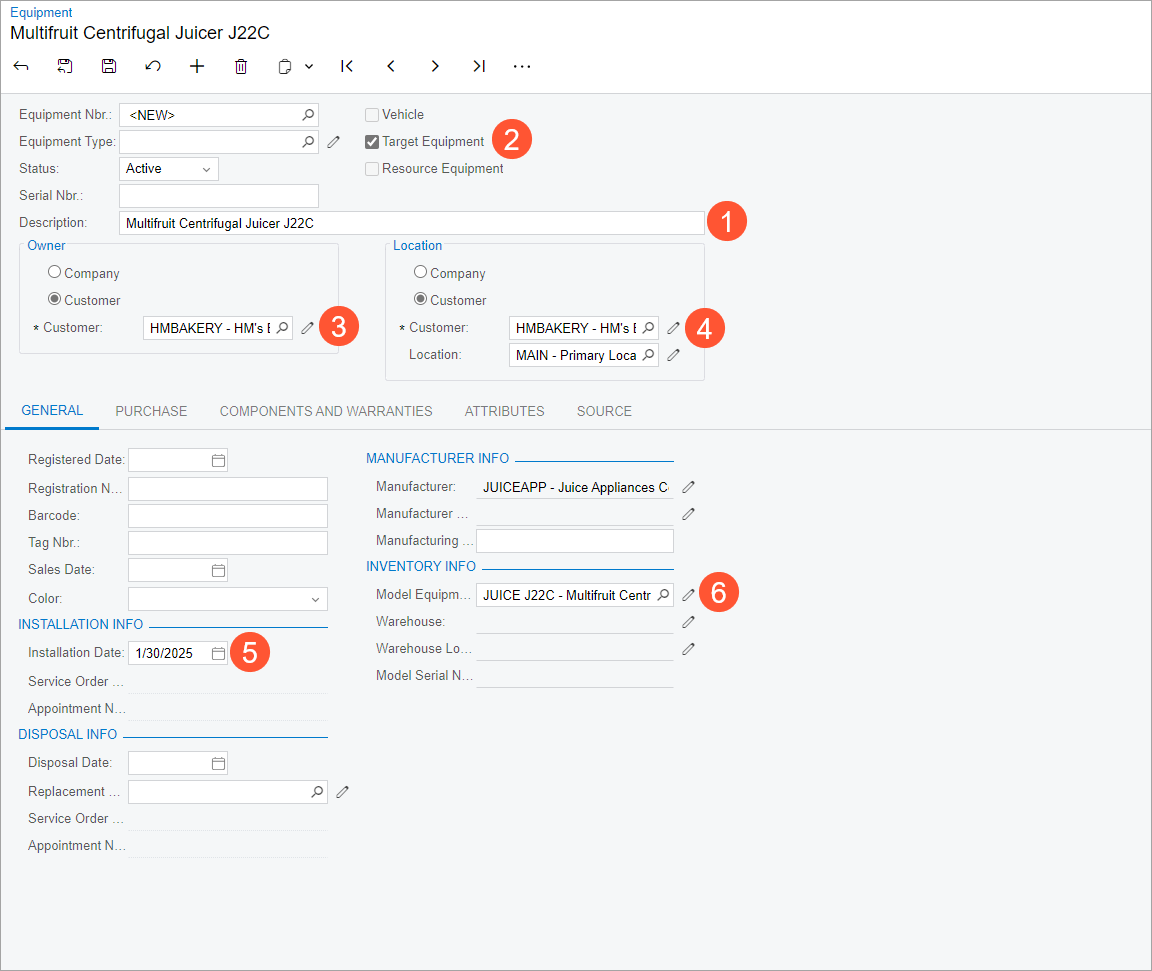This screenshot has height=971, width=1152.
Task: Click the back arrow toolbar icon
Action: coord(21,66)
